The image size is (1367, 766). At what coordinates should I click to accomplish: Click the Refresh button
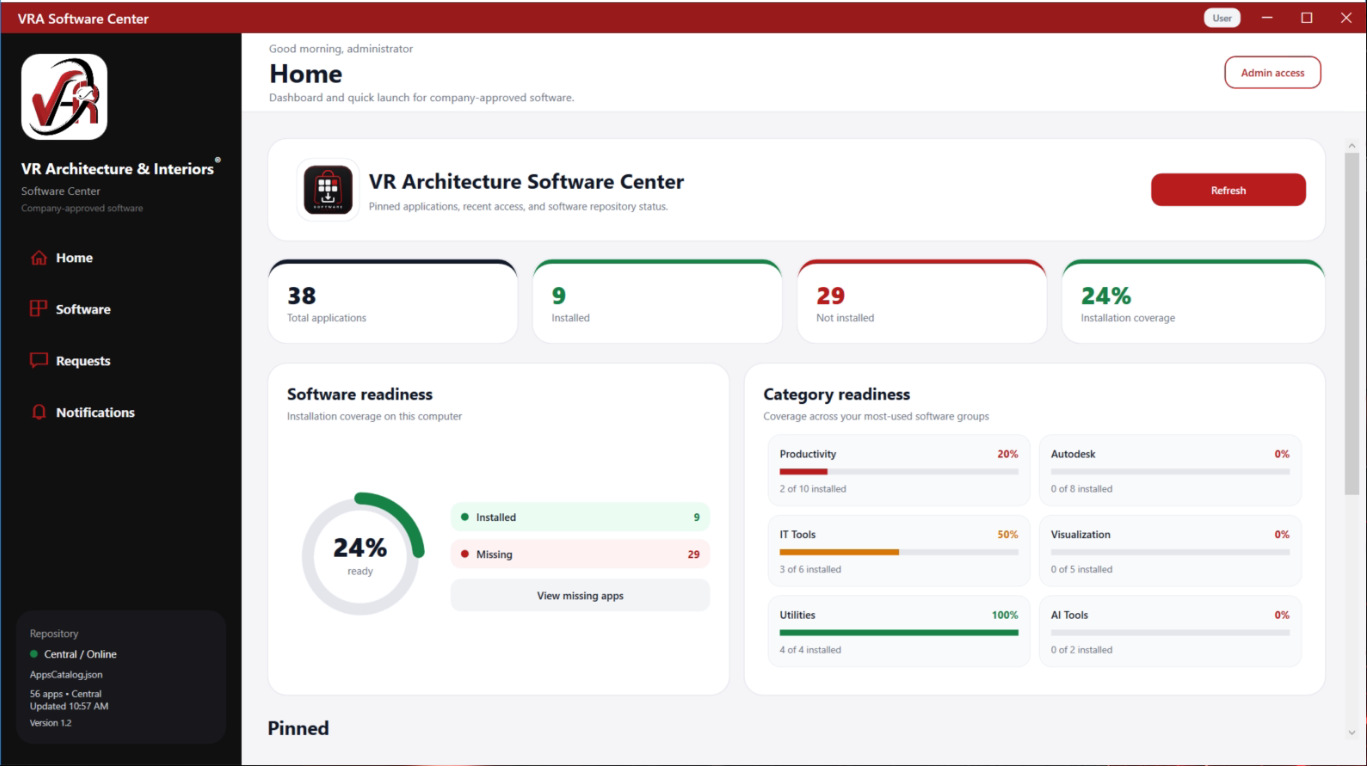[x=1228, y=190]
